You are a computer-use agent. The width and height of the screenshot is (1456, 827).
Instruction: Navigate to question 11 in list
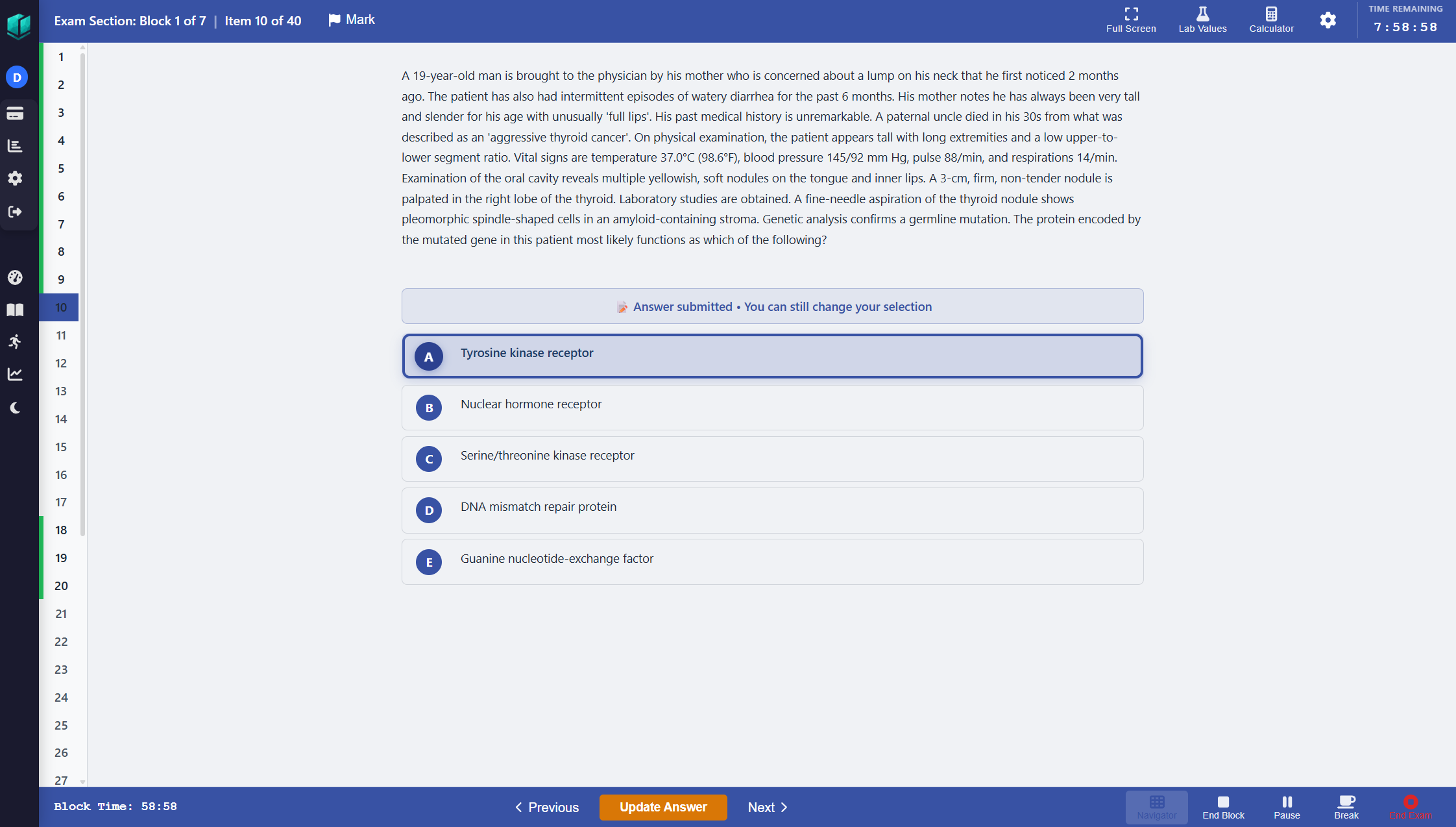61,336
